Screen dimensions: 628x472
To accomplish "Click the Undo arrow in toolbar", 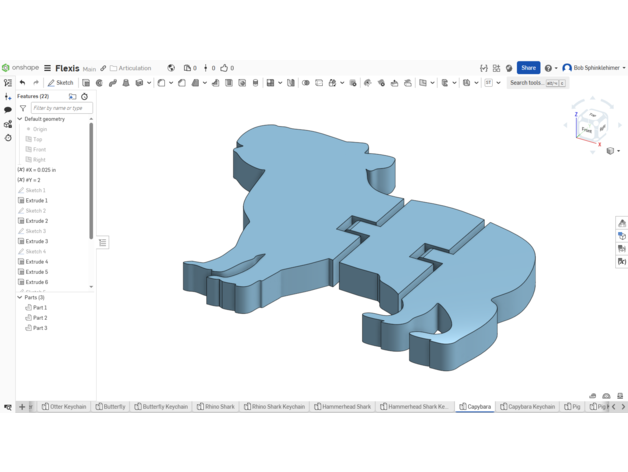I will (22, 83).
